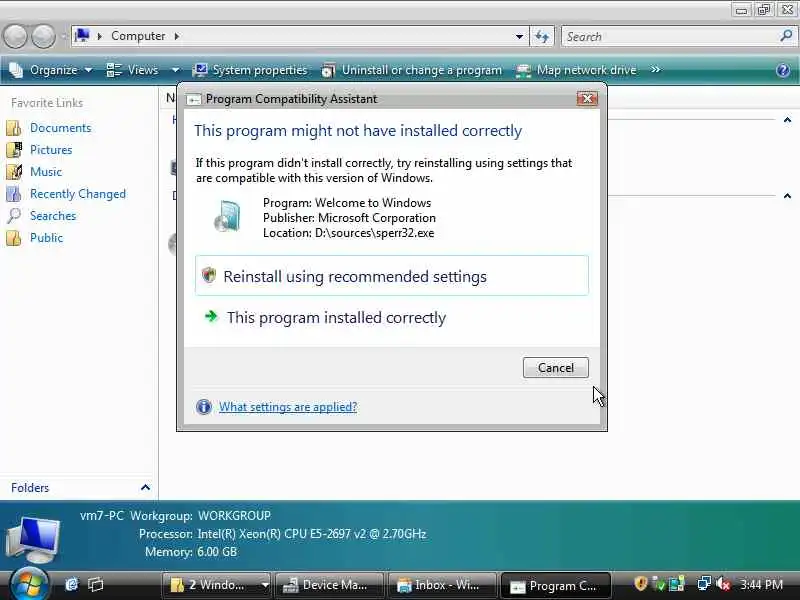Viewport: 800px width, 600px height.
Task: Click the Public folder icon
Action: tap(14, 238)
